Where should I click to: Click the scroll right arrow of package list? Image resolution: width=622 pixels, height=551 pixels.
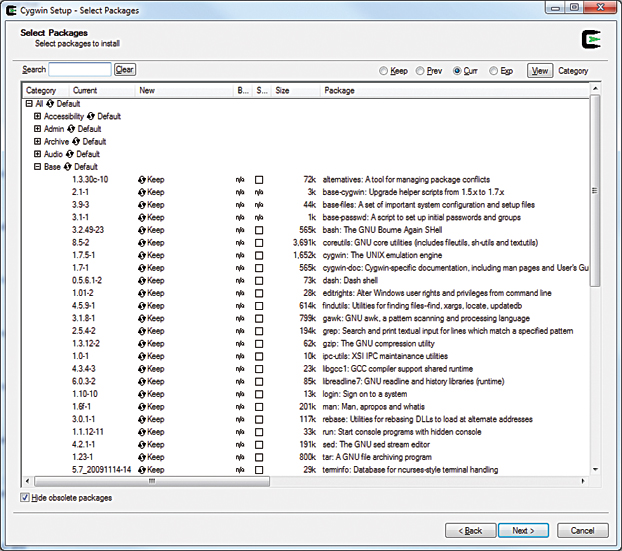tap(583, 481)
